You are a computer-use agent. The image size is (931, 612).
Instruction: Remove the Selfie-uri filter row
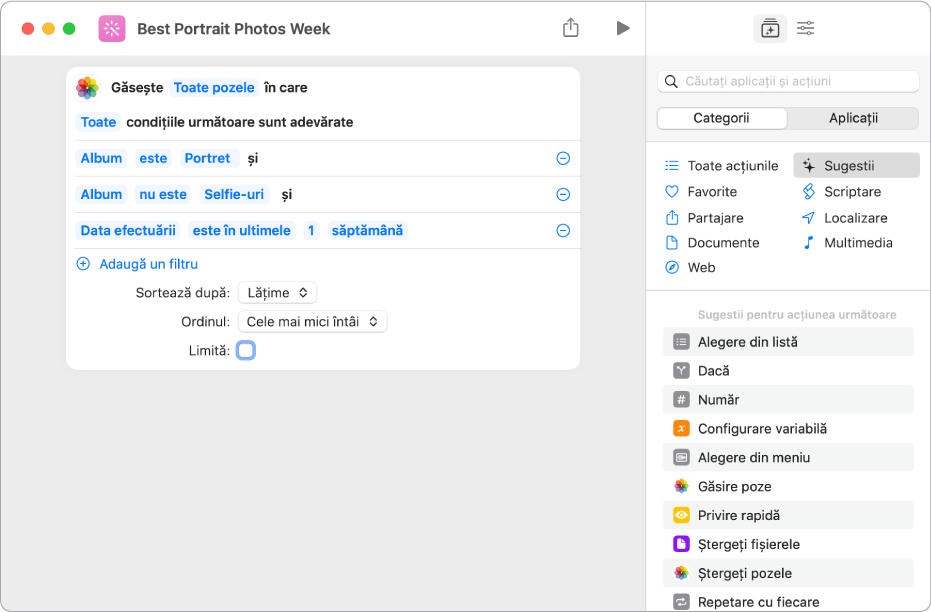[x=563, y=195]
